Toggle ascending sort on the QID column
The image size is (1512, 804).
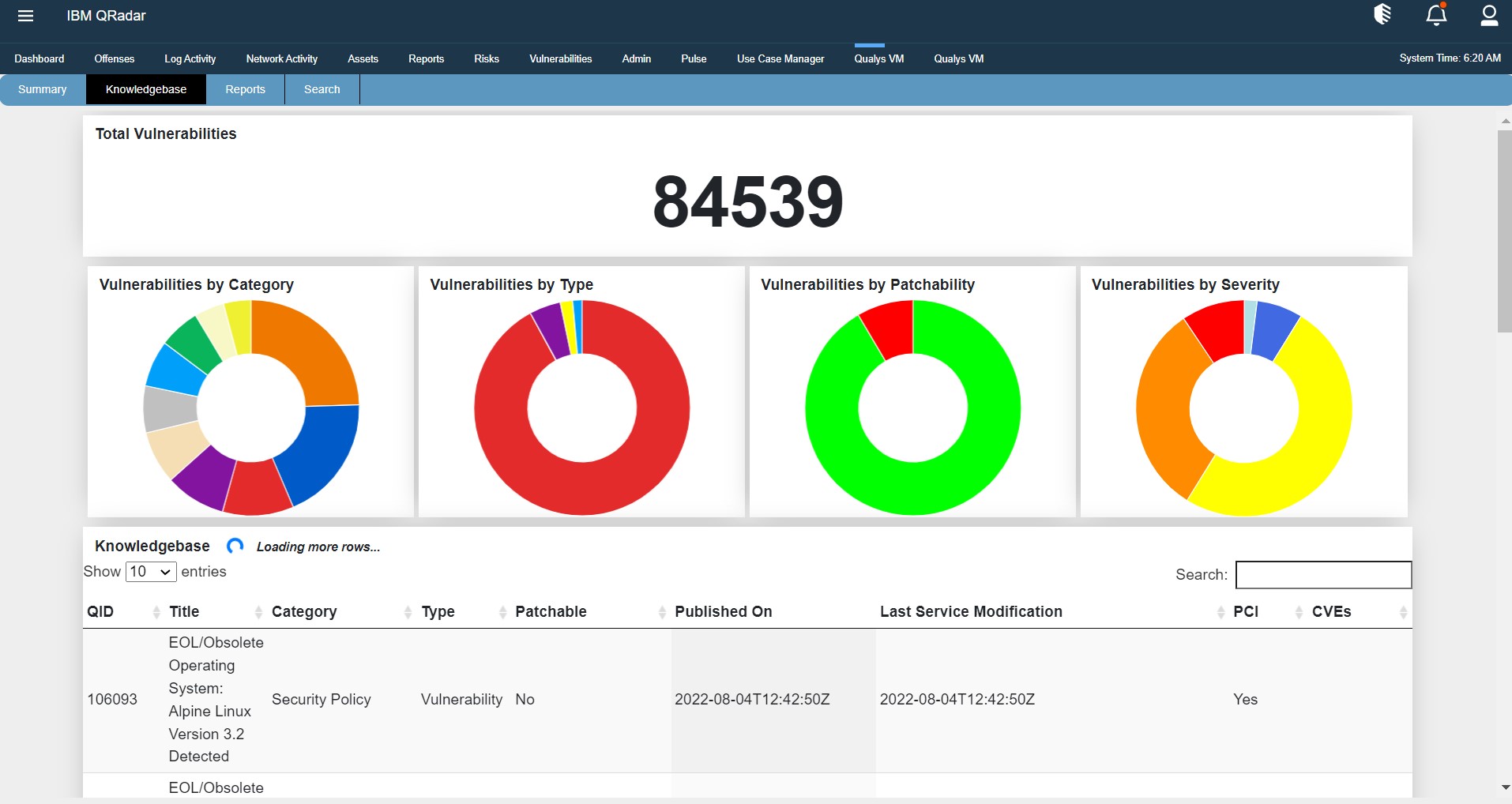point(155,611)
